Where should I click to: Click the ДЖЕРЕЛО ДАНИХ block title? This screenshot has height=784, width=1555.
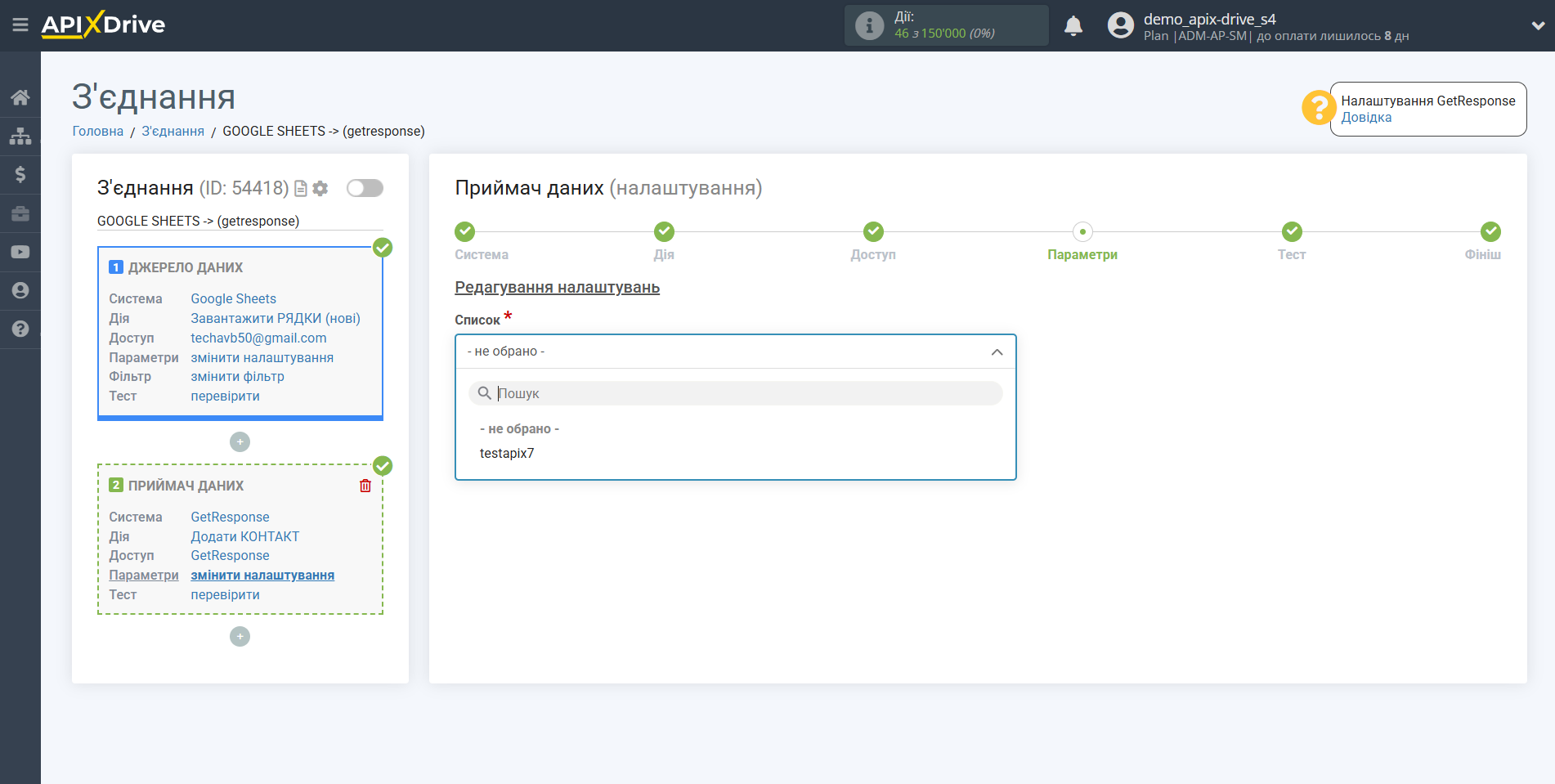point(186,268)
